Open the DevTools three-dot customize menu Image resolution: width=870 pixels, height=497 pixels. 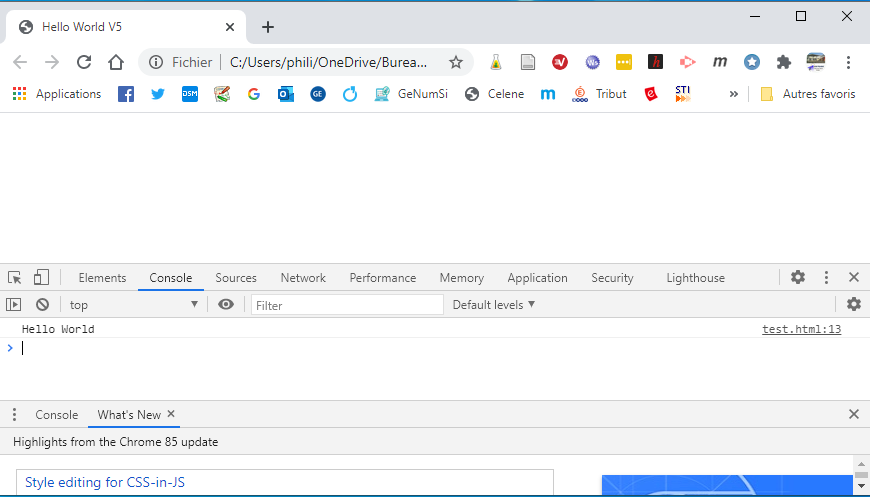coord(826,278)
